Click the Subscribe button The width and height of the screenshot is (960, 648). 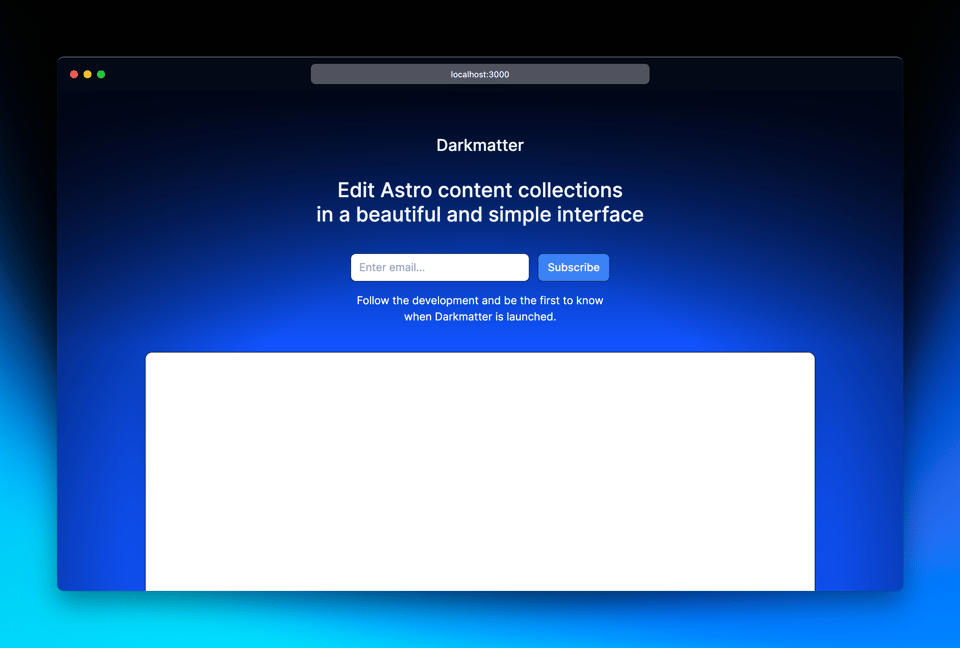[x=572, y=267]
